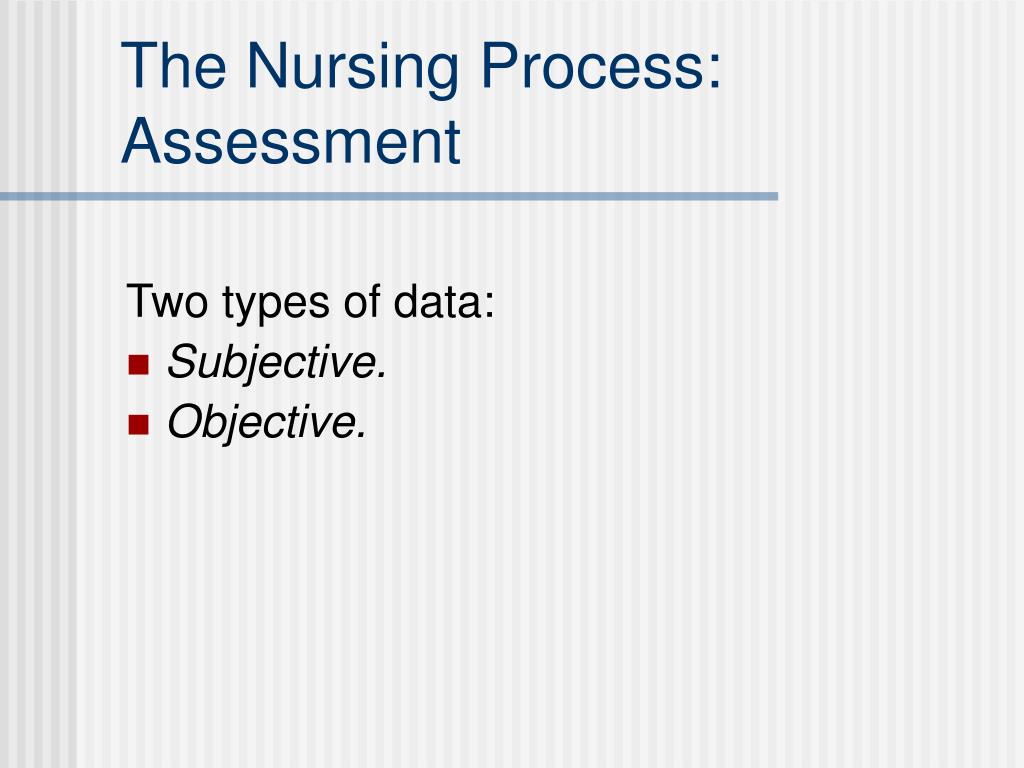
Task: Click the word "Nursing" in the title
Action: (353, 70)
